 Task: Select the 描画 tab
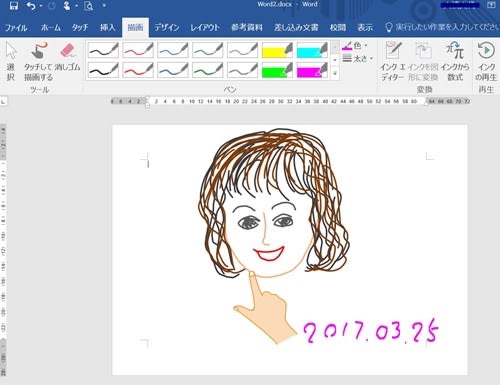tap(135, 27)
